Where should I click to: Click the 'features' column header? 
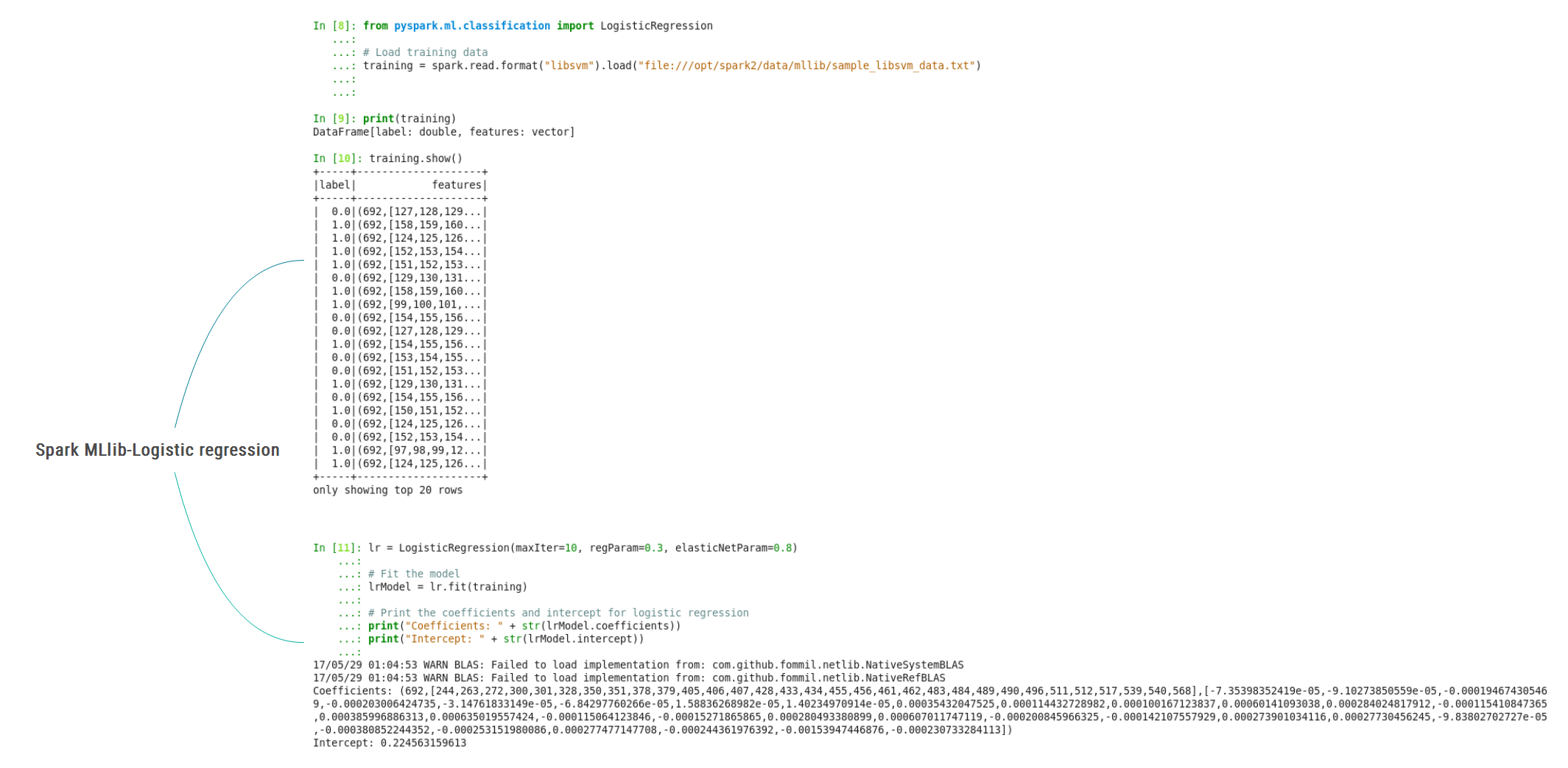[456, 185]
